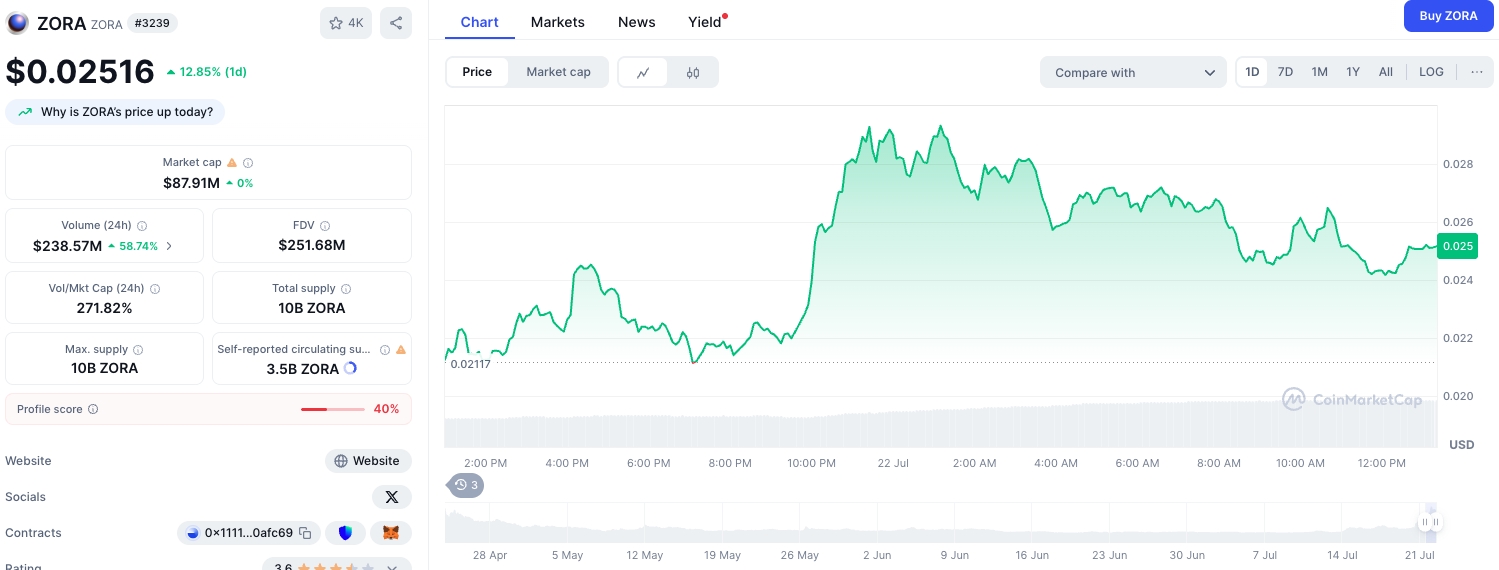The width and height of the screenshot is (1499, 570).
Task: Click Market cap info icon
Action: (x=248, y=162)
